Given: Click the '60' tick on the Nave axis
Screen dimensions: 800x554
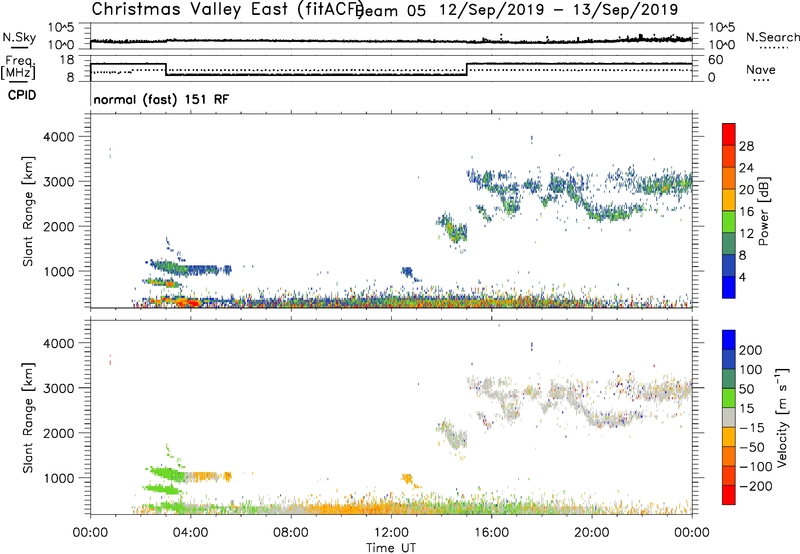Looking at the screenshot, I should tap(716, 60).
